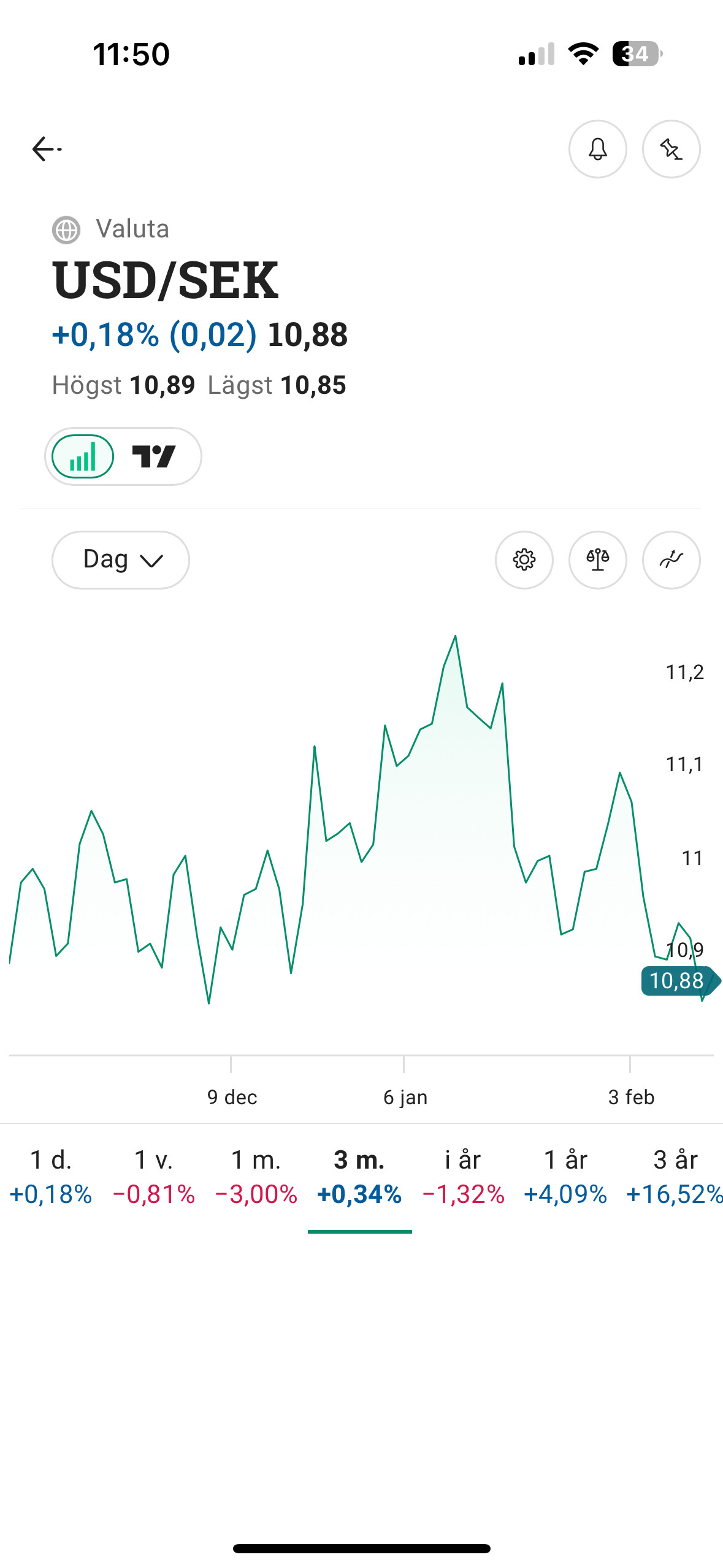This screenshot has width=723, height=1568.
Task: Select the 1 d. period tab
Action: coord(51,1177)
